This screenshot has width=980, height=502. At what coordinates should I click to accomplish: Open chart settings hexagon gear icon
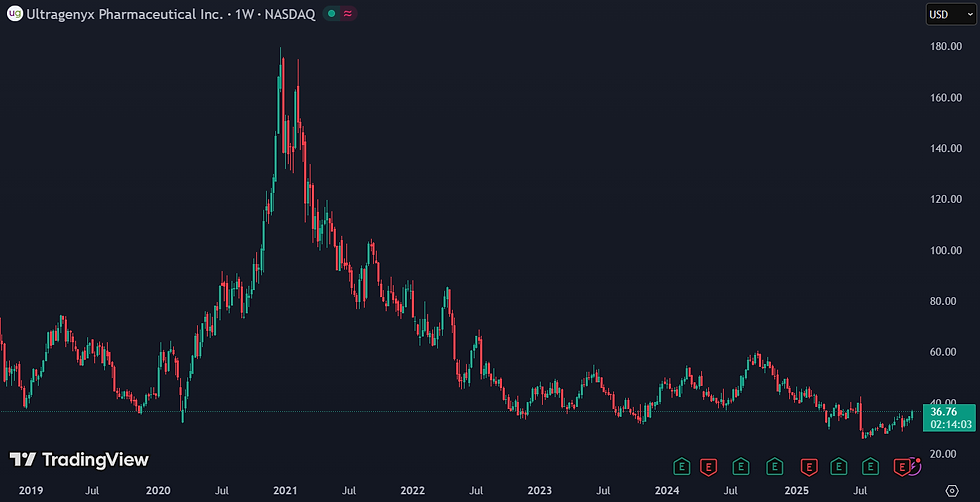[952, 490]
